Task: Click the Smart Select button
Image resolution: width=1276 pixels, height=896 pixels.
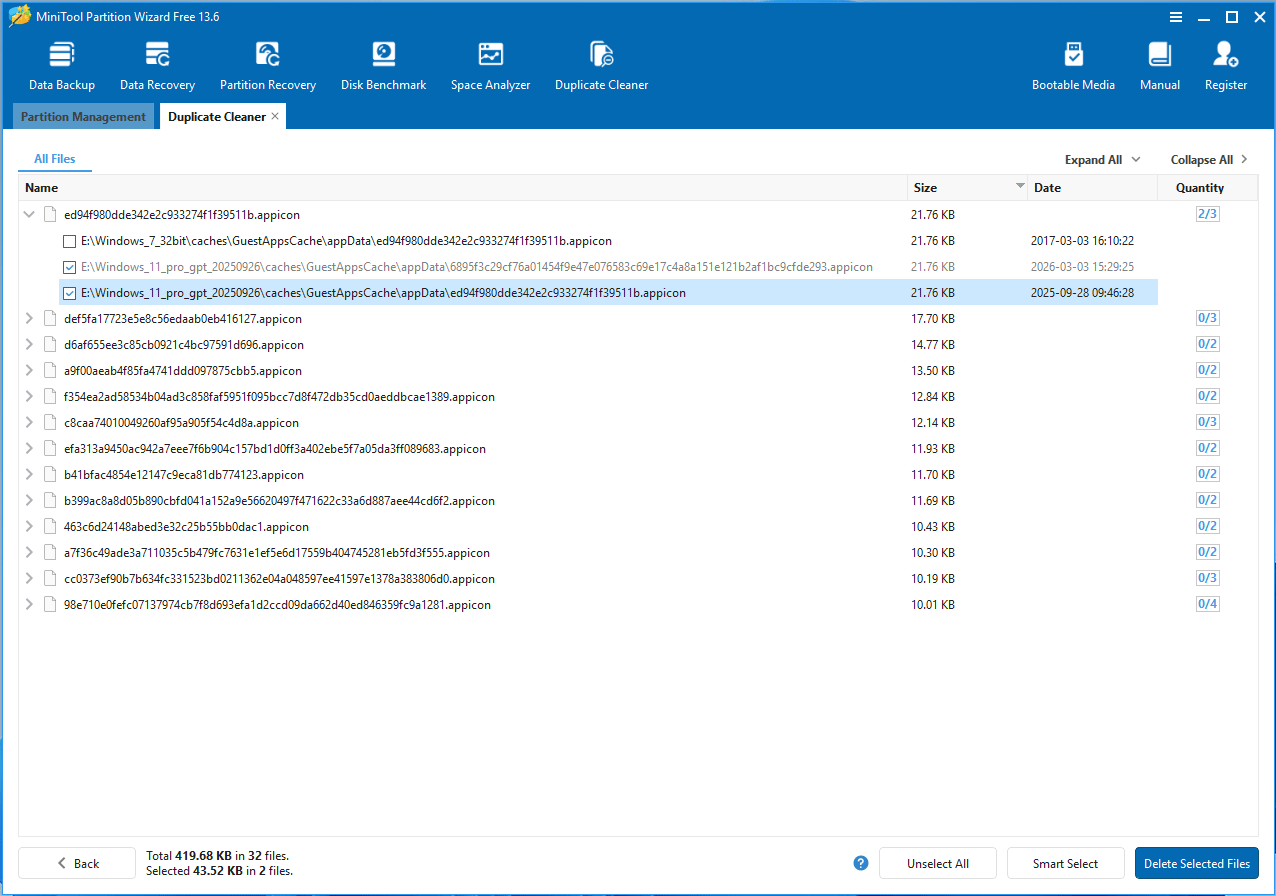Action: (1065, 863)
